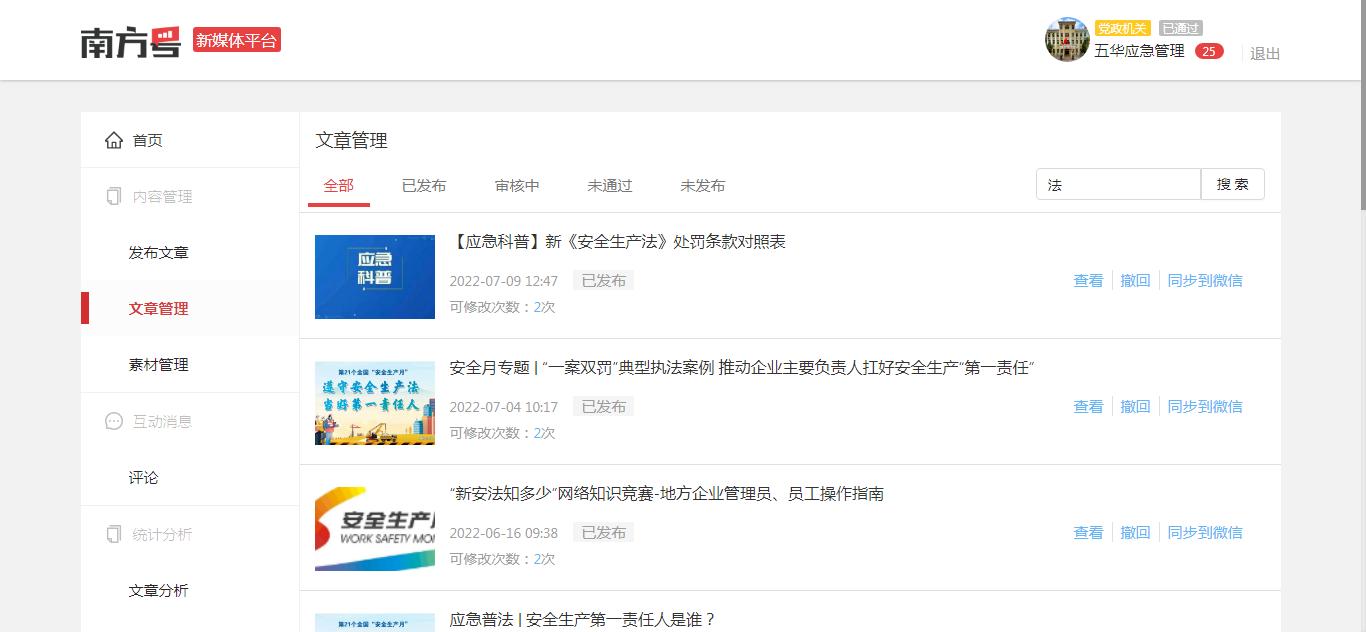Screen dimensions: 1366x632
Task: Switch to the 已发布 tab
Action: pyautogui.click(x=424, y=185)
